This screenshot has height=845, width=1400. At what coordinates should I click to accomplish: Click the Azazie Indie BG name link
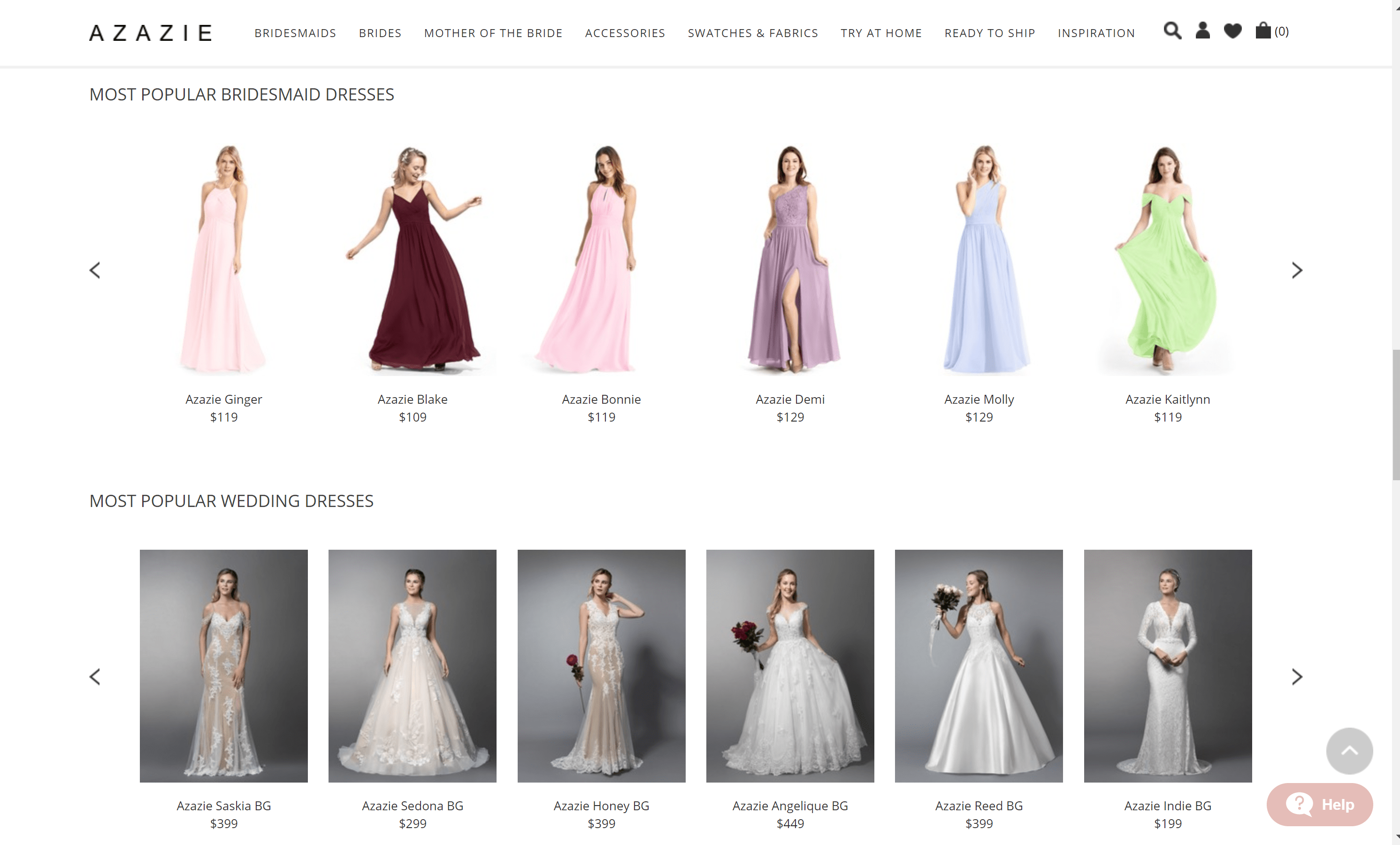(1168, 806)
